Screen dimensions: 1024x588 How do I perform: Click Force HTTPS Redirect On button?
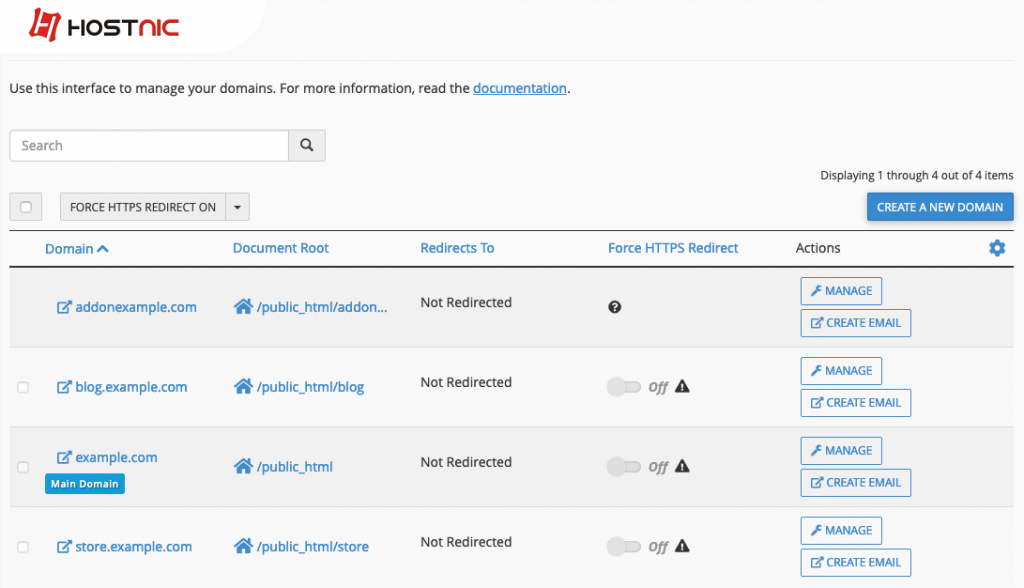(143, 207)
